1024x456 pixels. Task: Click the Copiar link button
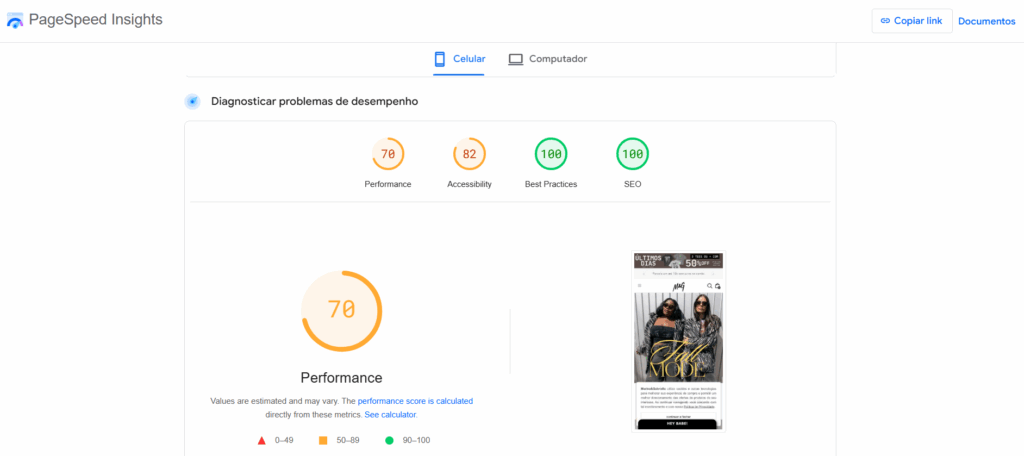coord(912,21)
